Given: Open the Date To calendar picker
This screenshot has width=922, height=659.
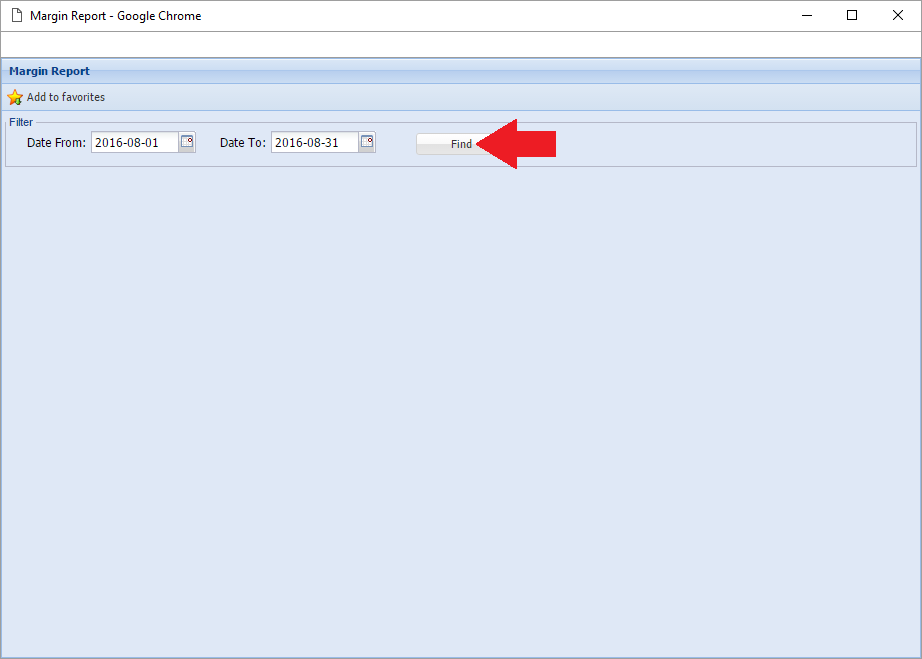Looking at the screenshot, I should (x=367, y=142).
